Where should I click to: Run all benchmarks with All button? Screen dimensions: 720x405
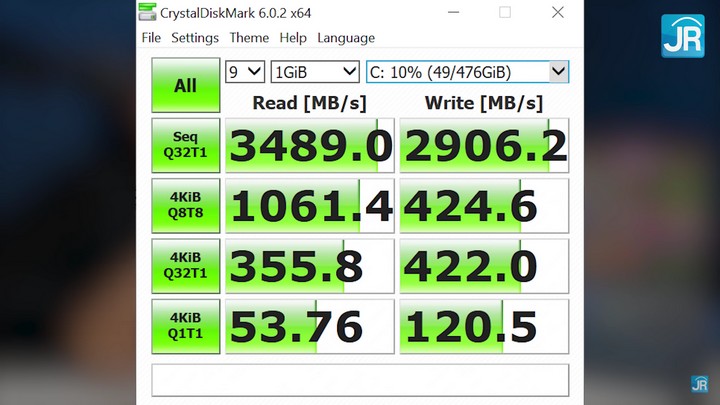[186, 85]
